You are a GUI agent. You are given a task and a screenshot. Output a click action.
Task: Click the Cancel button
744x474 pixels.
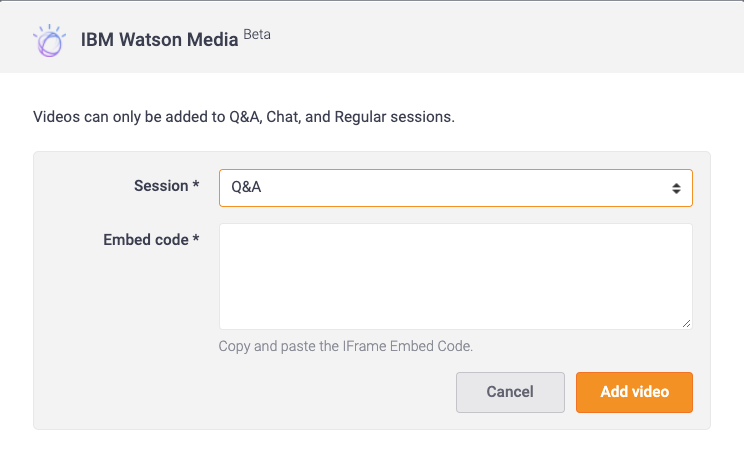(510, 392)
